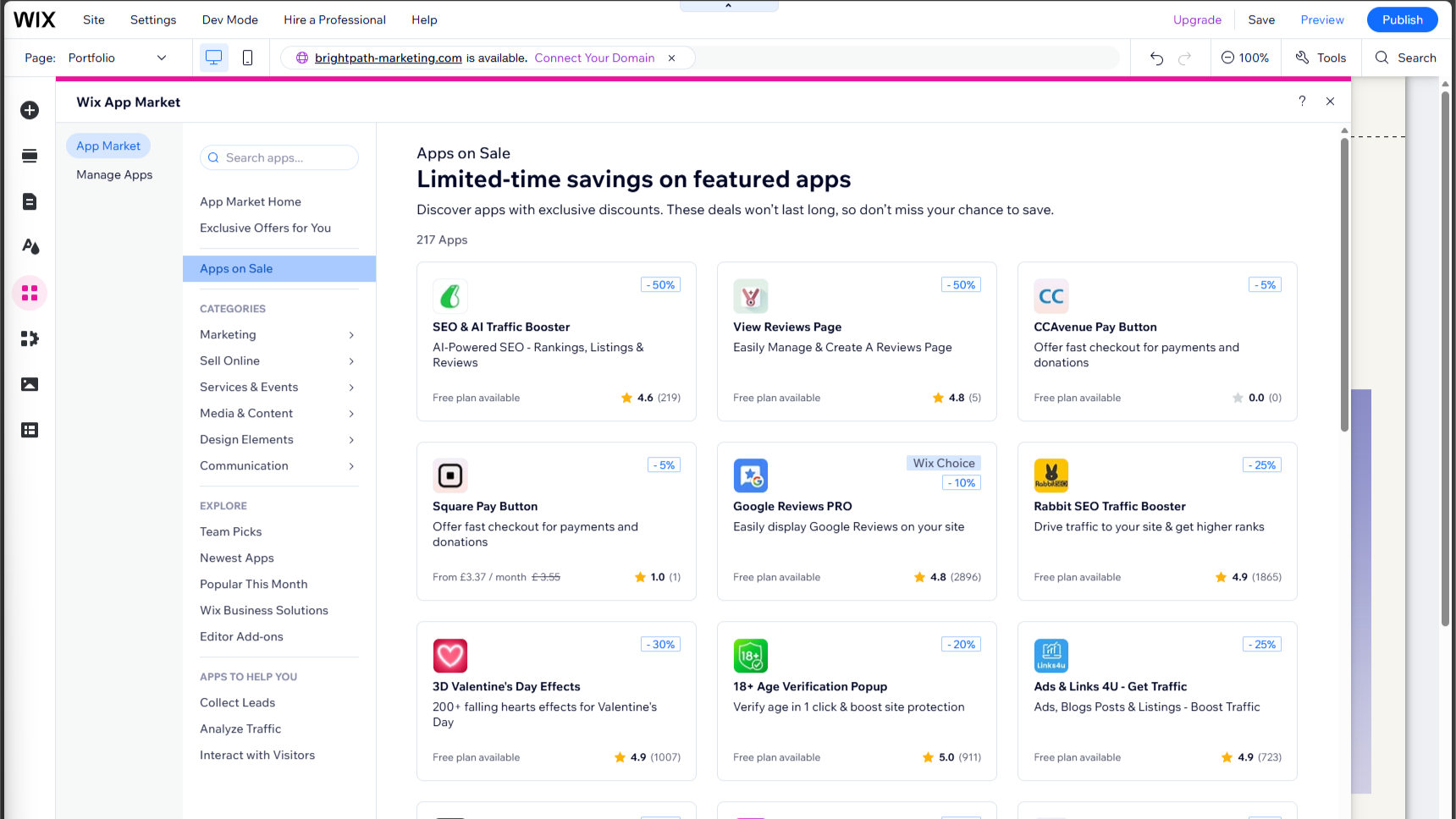1456x819 pixels.
Task: Open the Sections panel icon in left sidebar
Action: pyautogui.click(x=30, y=156)
